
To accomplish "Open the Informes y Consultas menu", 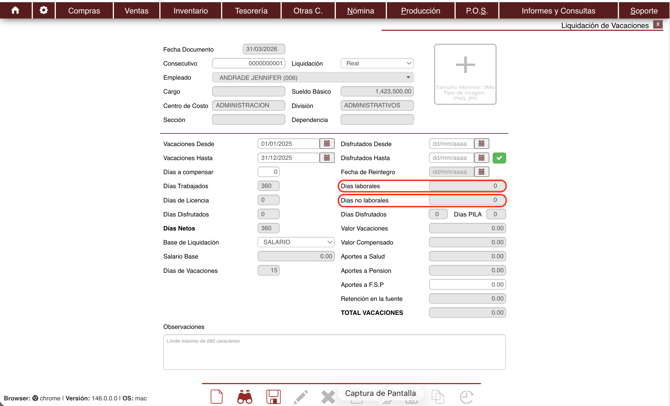I will 558,11.
